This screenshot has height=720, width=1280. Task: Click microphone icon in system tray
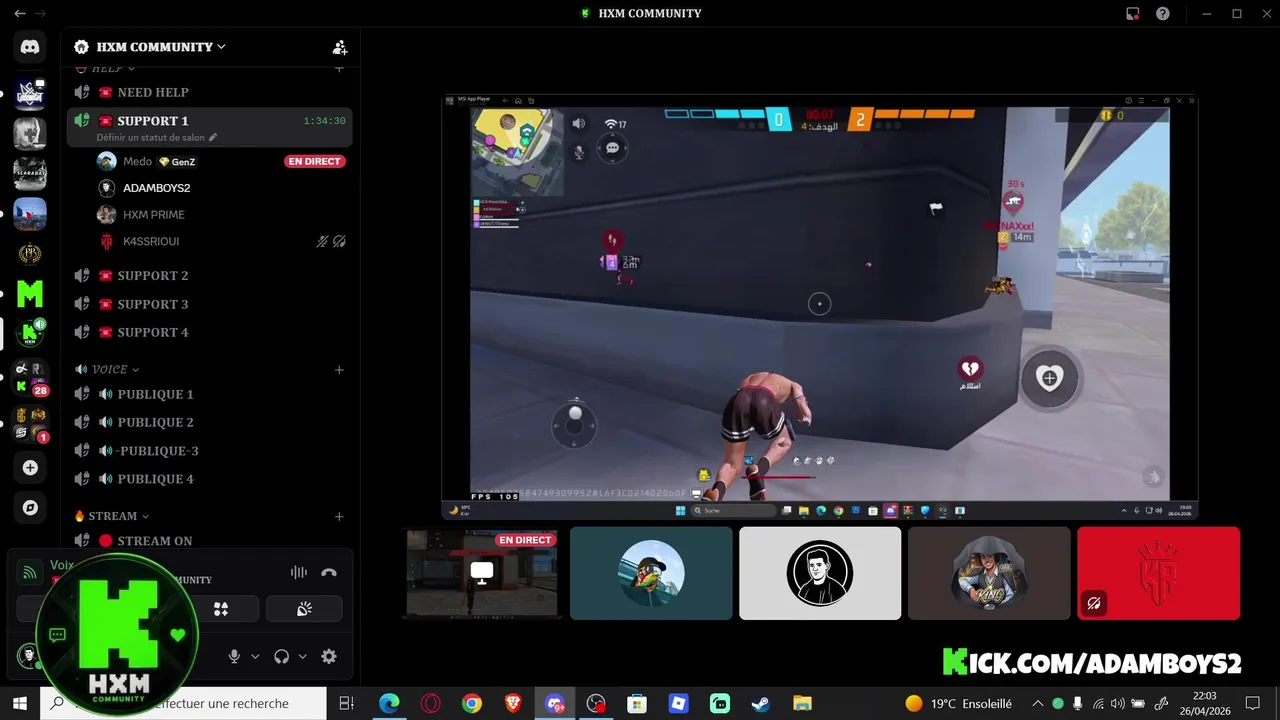pyautogui.click(x=1080, y=704)
